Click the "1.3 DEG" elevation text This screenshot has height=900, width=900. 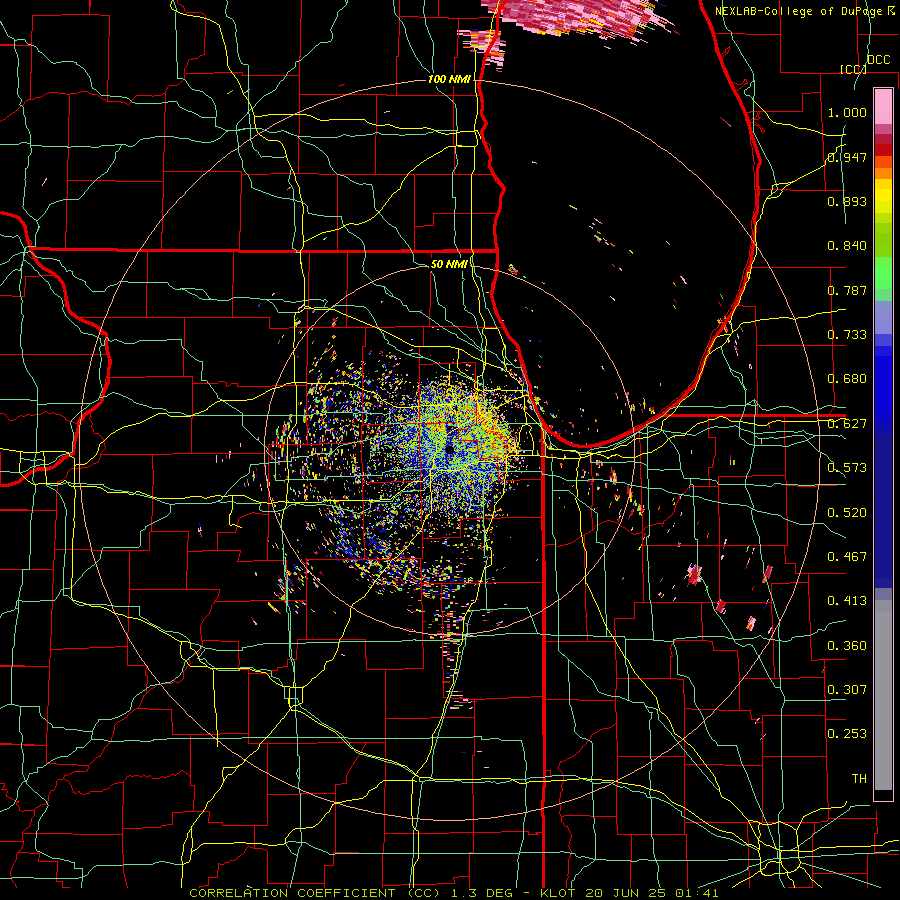click(x=480, y=893)
